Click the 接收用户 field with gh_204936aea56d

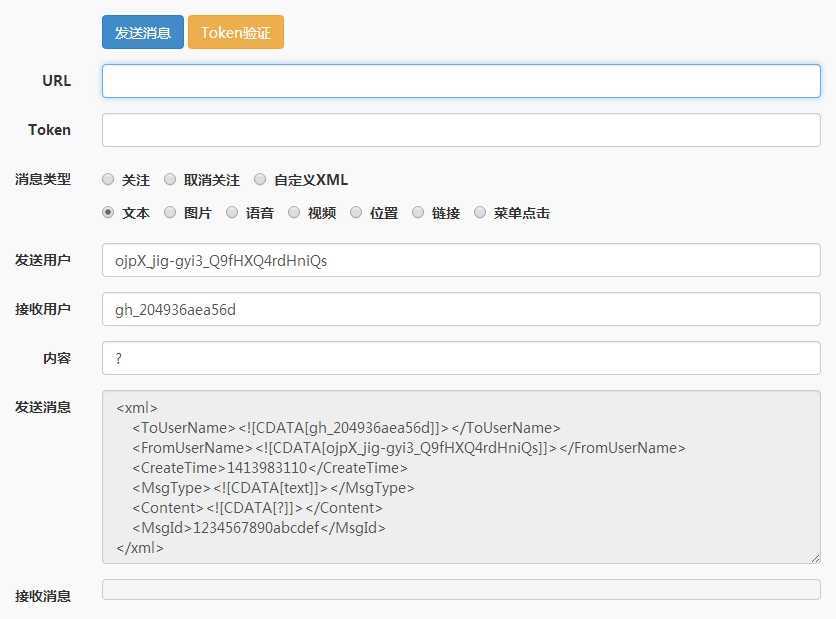460,309
